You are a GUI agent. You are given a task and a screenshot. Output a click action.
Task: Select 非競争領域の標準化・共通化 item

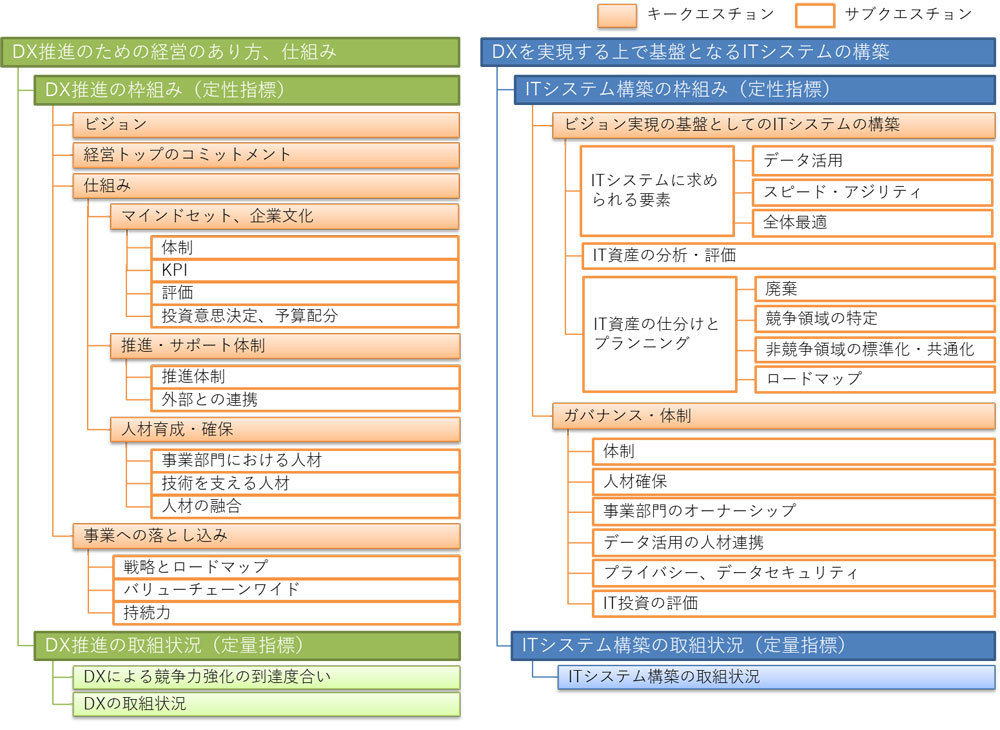873,349
